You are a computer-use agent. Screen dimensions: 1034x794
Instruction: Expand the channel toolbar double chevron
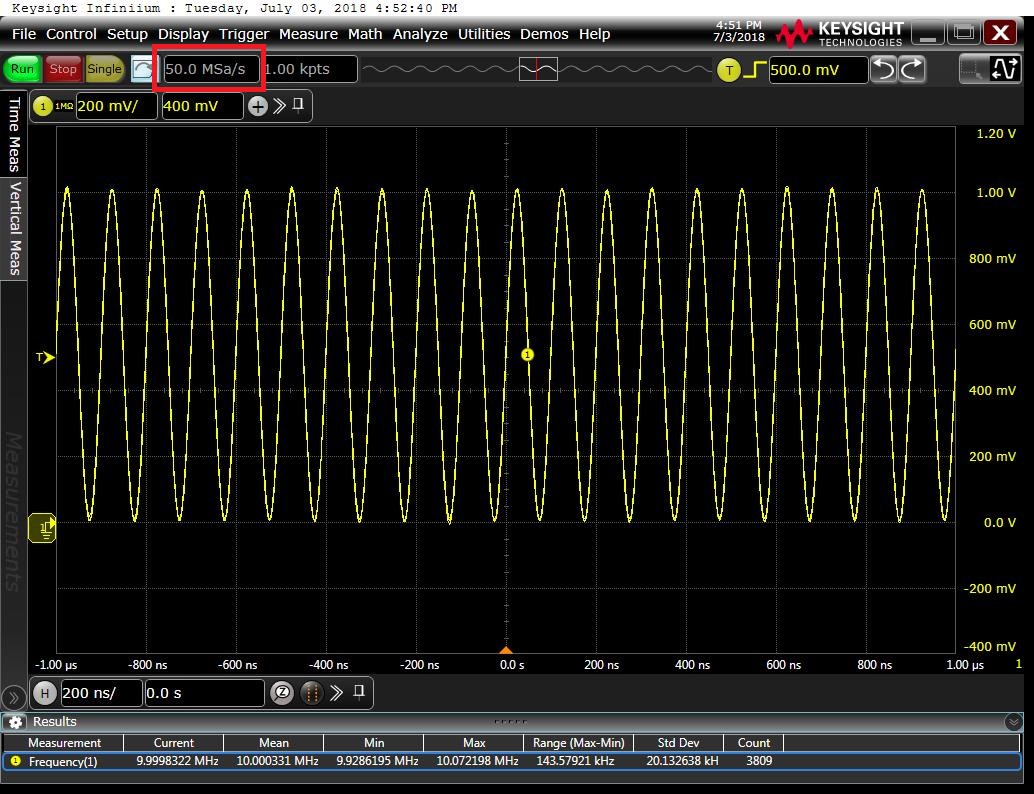(279, 106)
